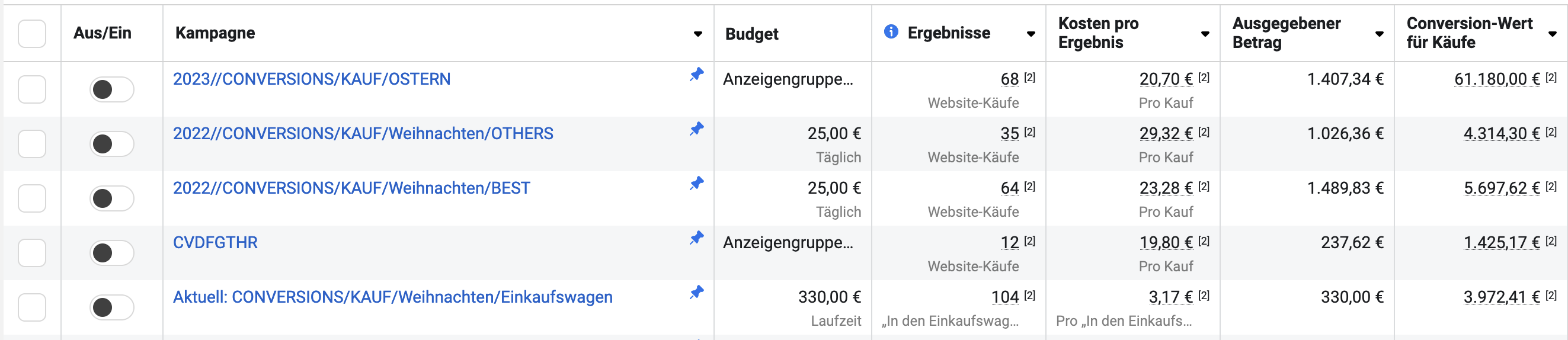Tick the select-all checkbox in header
This screenshot has width=1568, height=340.
pyautogui.click(x=31, y=33)
